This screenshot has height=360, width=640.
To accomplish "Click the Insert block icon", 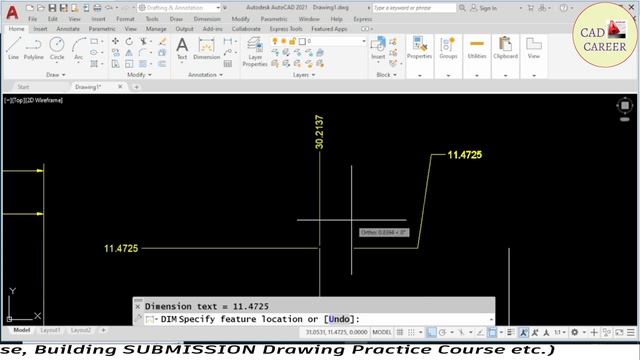I will [x=378, y=48].
